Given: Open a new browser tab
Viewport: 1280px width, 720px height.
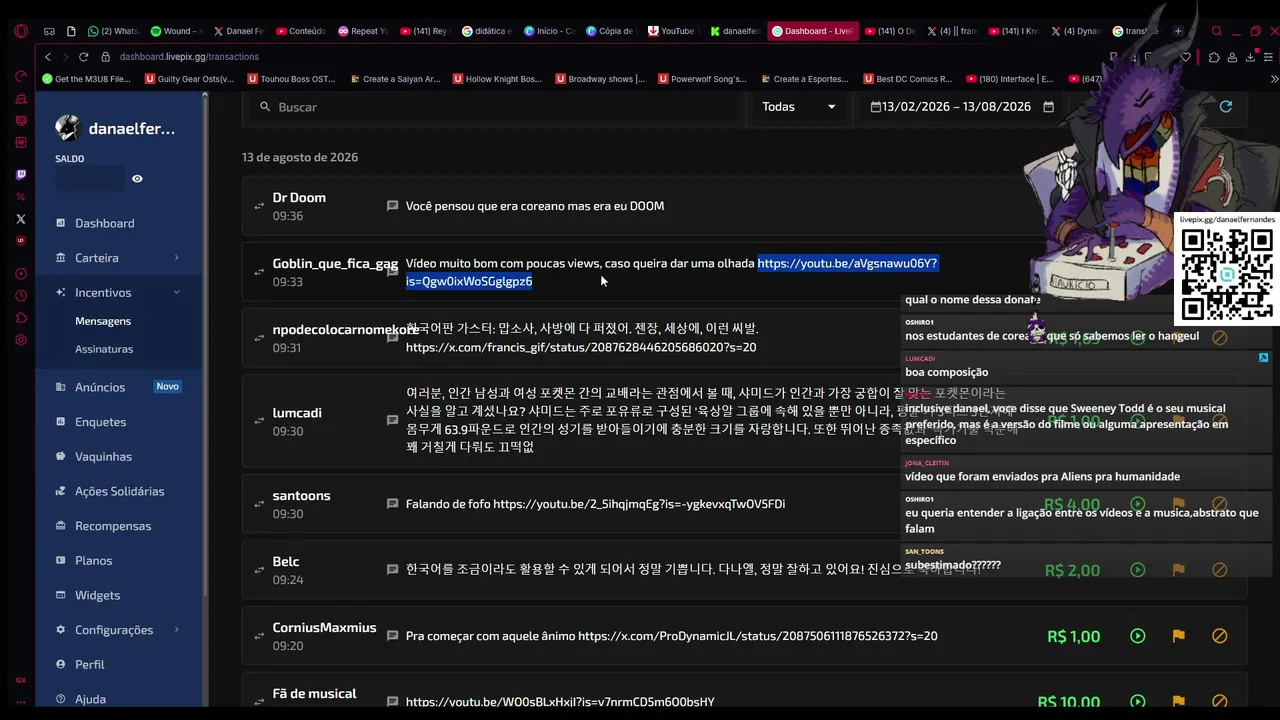Looking at the screenshot, I should point(1178,31).
